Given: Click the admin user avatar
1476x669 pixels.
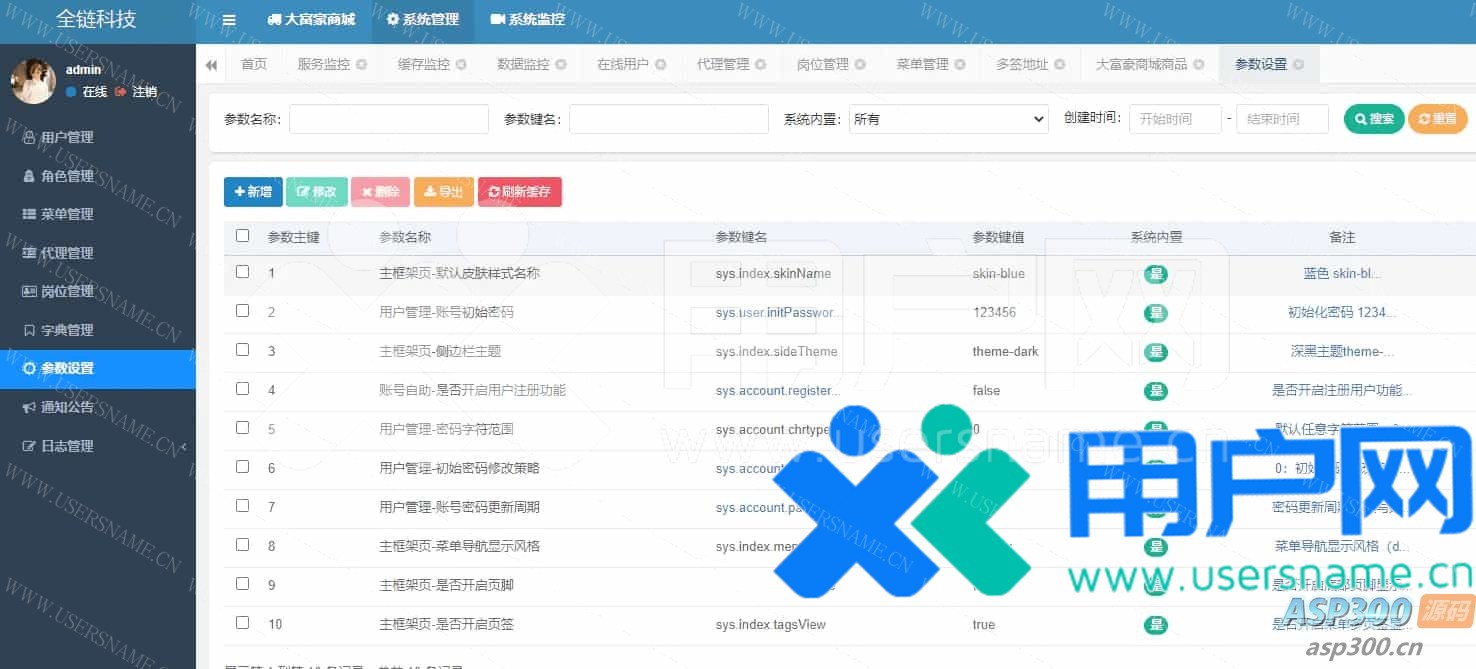Looking at the screenshot, I should [x=33, y=81].
